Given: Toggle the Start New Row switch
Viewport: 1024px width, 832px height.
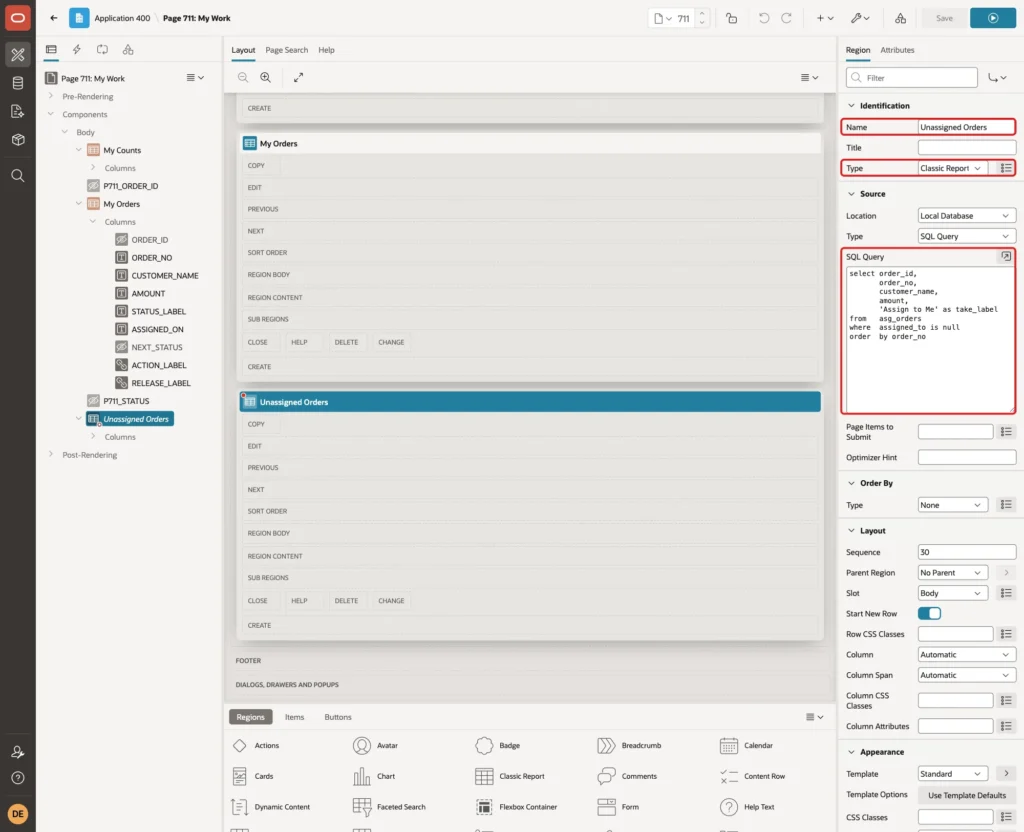Looking at the screenshot, I should [x=929, y=613].
